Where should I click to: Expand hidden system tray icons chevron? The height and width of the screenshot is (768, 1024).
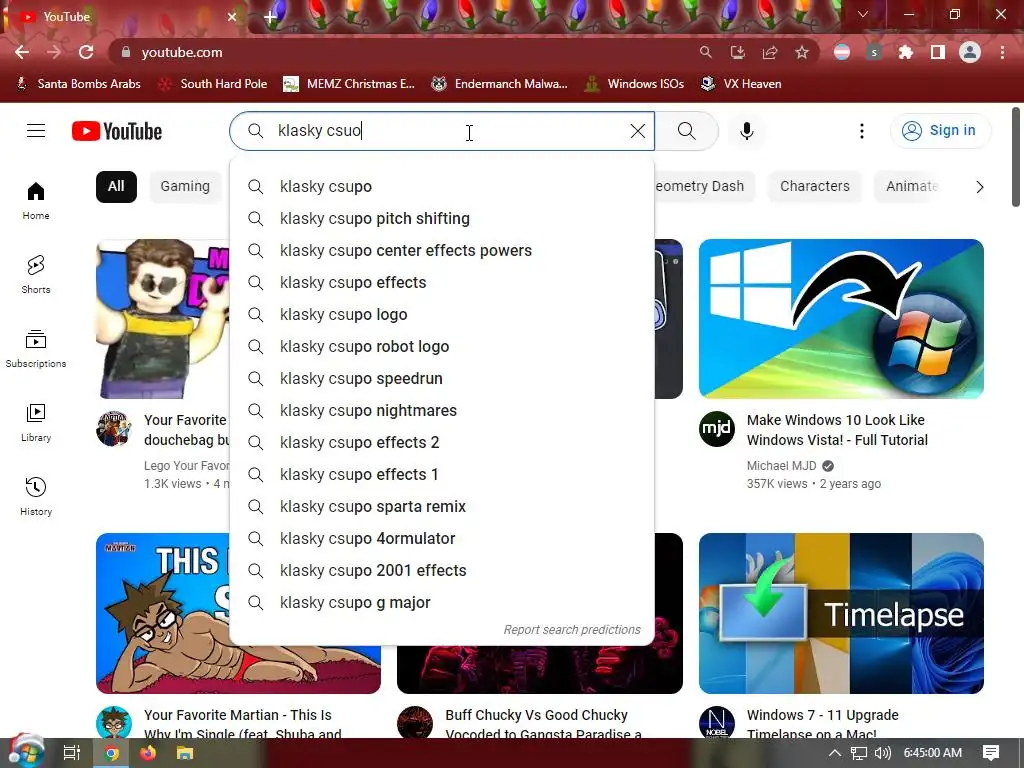835,753
